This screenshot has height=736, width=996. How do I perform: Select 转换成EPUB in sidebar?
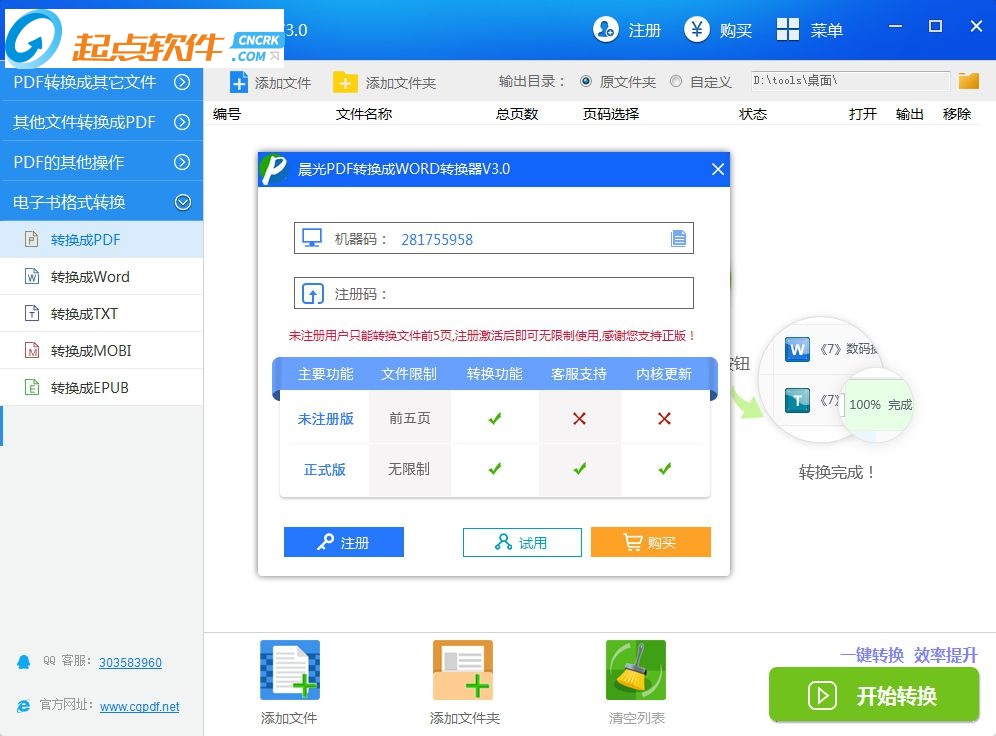click(102, 387)
